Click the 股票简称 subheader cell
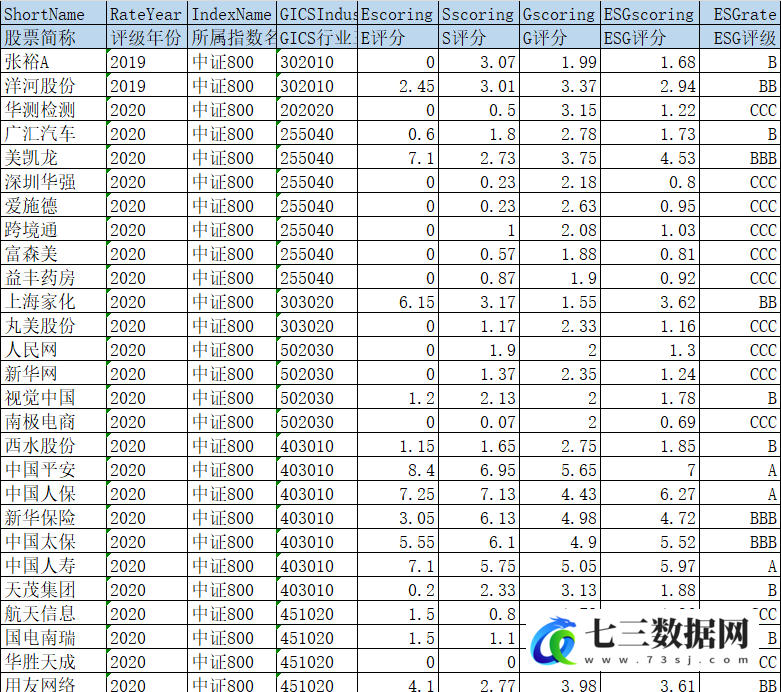The width and height of the screenshot is (781, 692). pos(53,37)
